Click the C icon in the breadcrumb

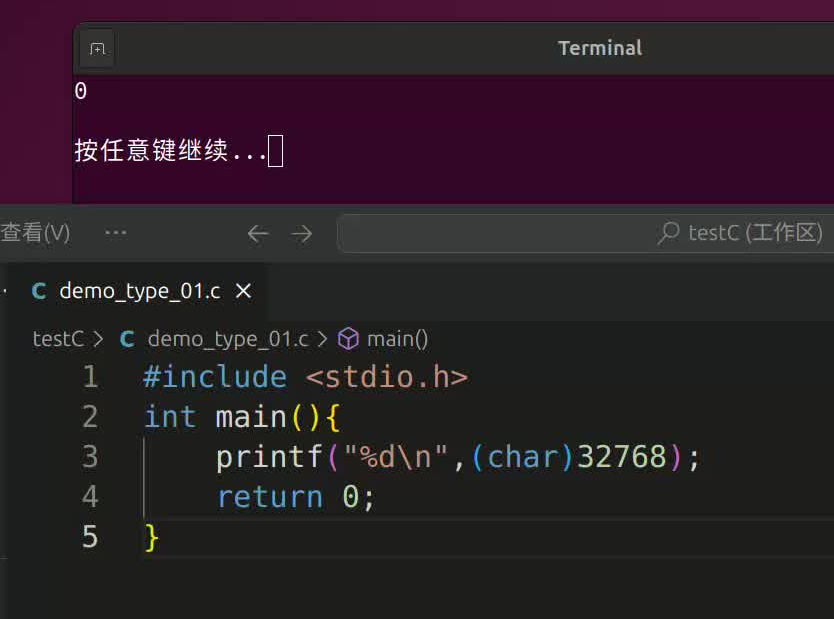(128, 339)
